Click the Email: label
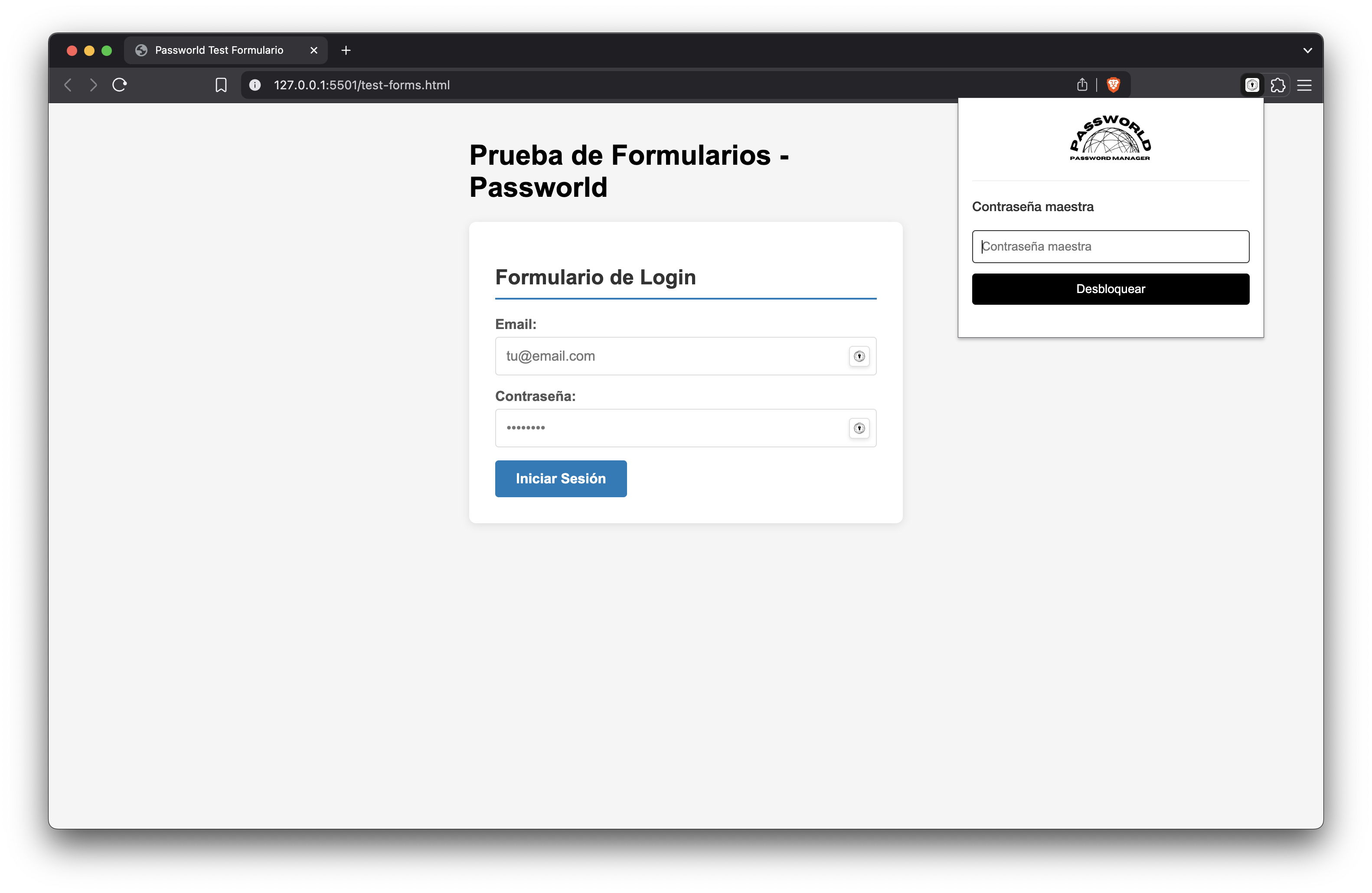 pos(515,324)
